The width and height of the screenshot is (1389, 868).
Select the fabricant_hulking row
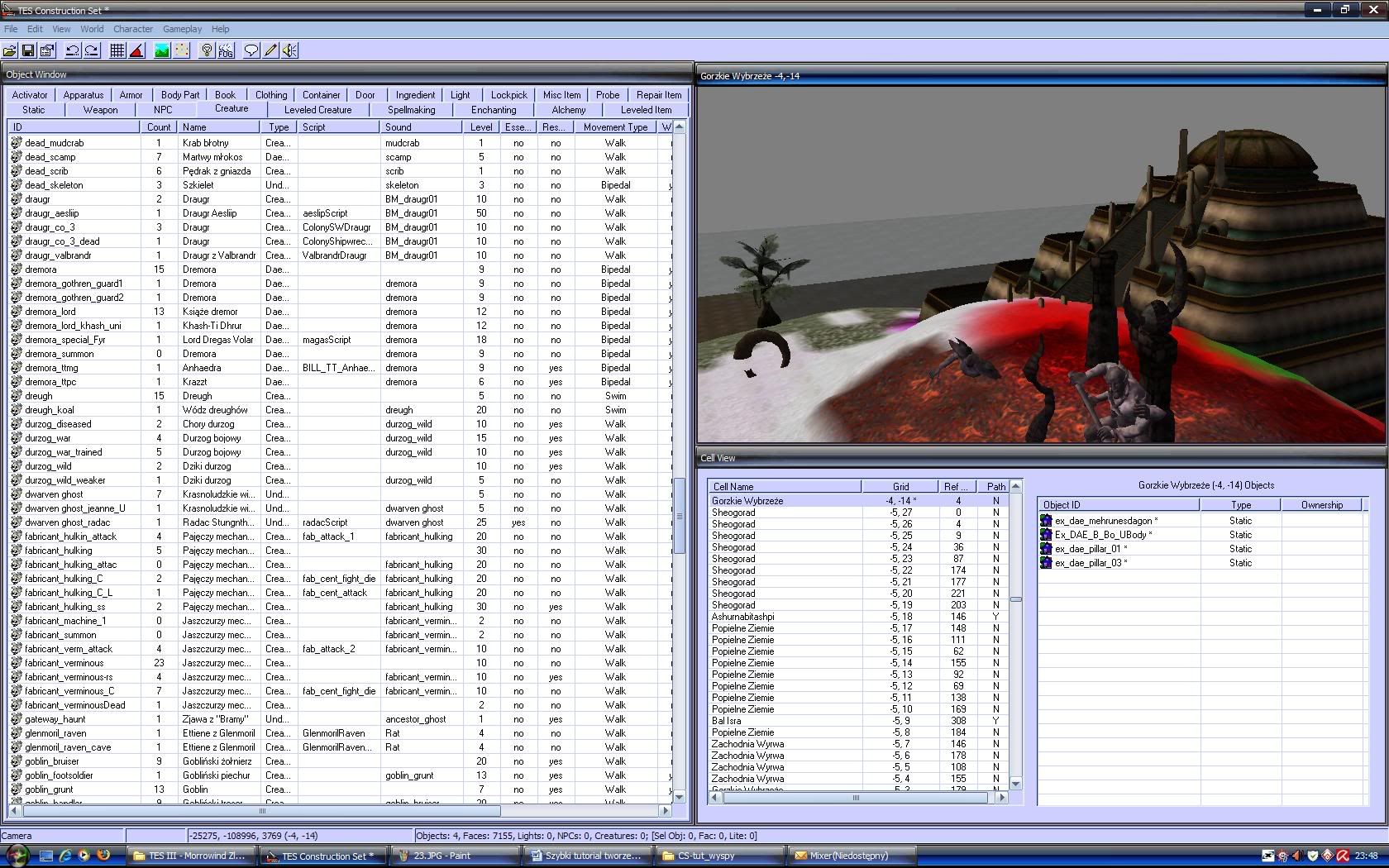coord(339,551)
